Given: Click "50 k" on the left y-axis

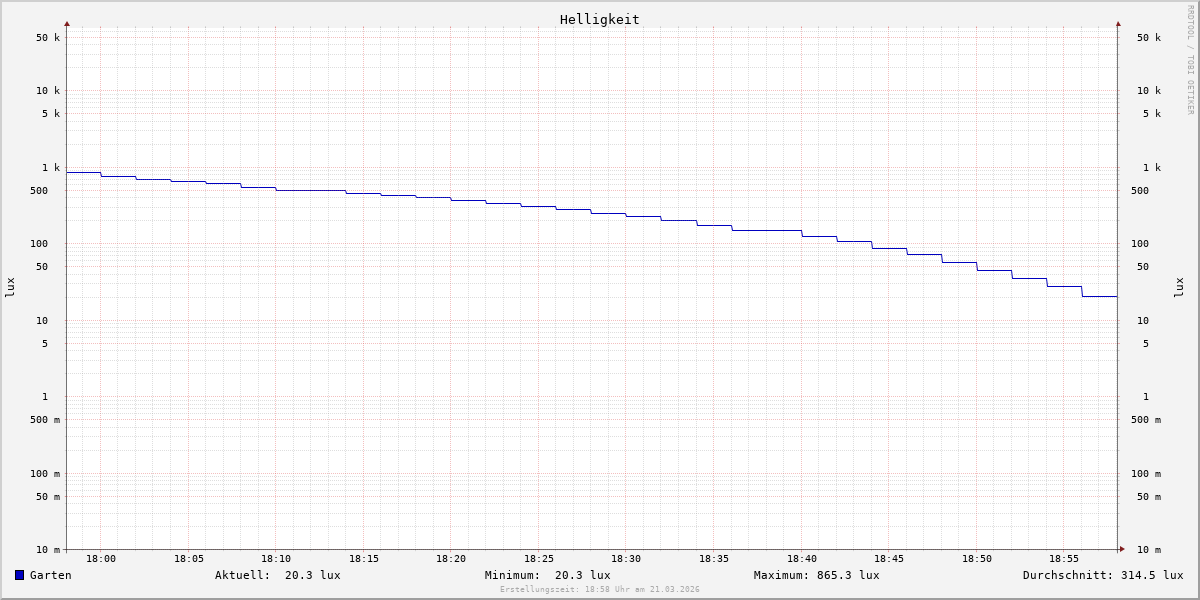Looking at the screenshot, I should tap(48, 38).
